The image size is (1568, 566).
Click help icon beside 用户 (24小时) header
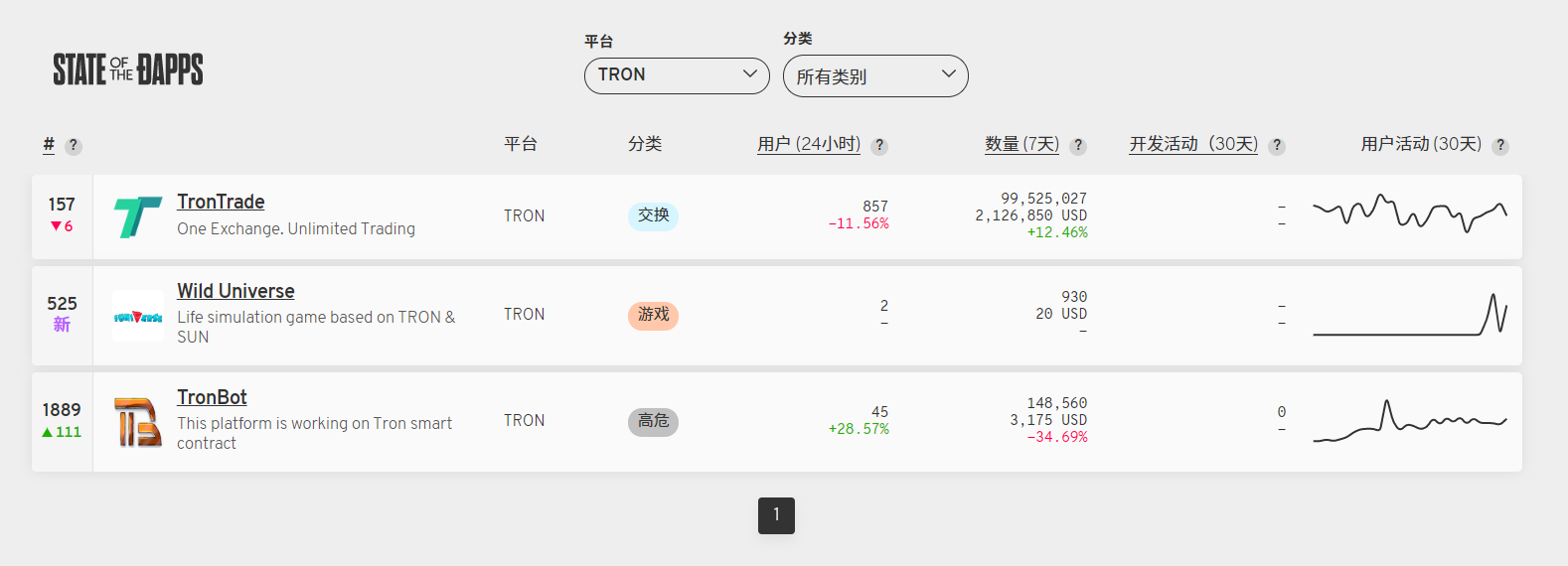point(879,146)
